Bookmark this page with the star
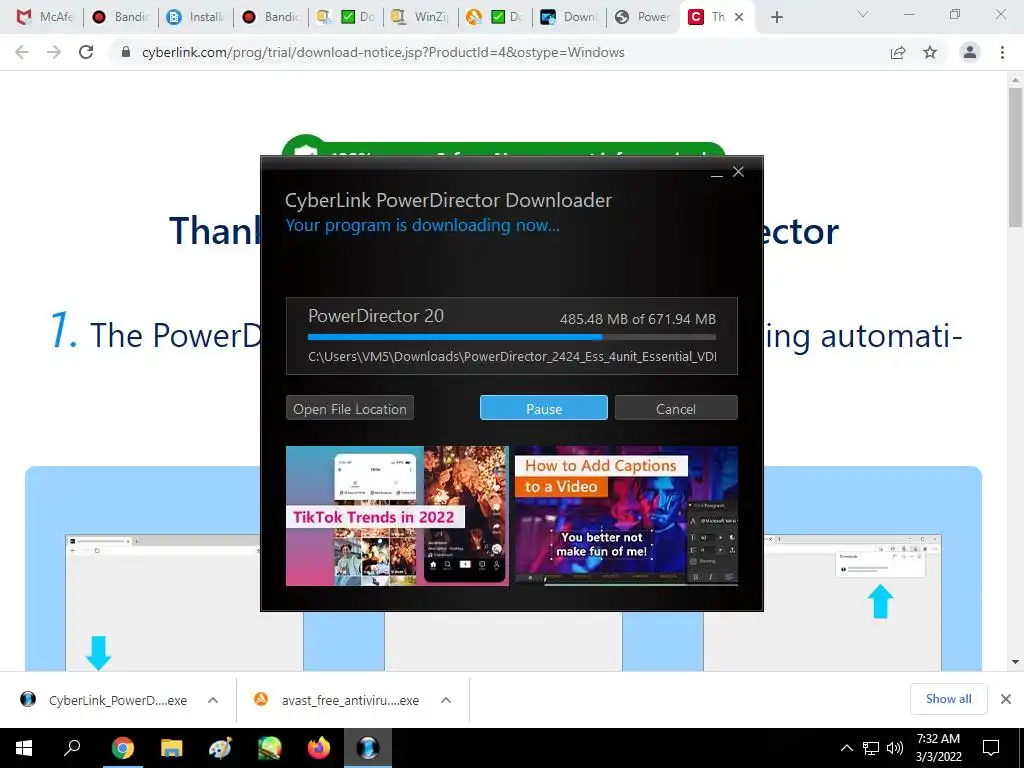The width and height of the screenshot is (1024, 768). (930, 52)
